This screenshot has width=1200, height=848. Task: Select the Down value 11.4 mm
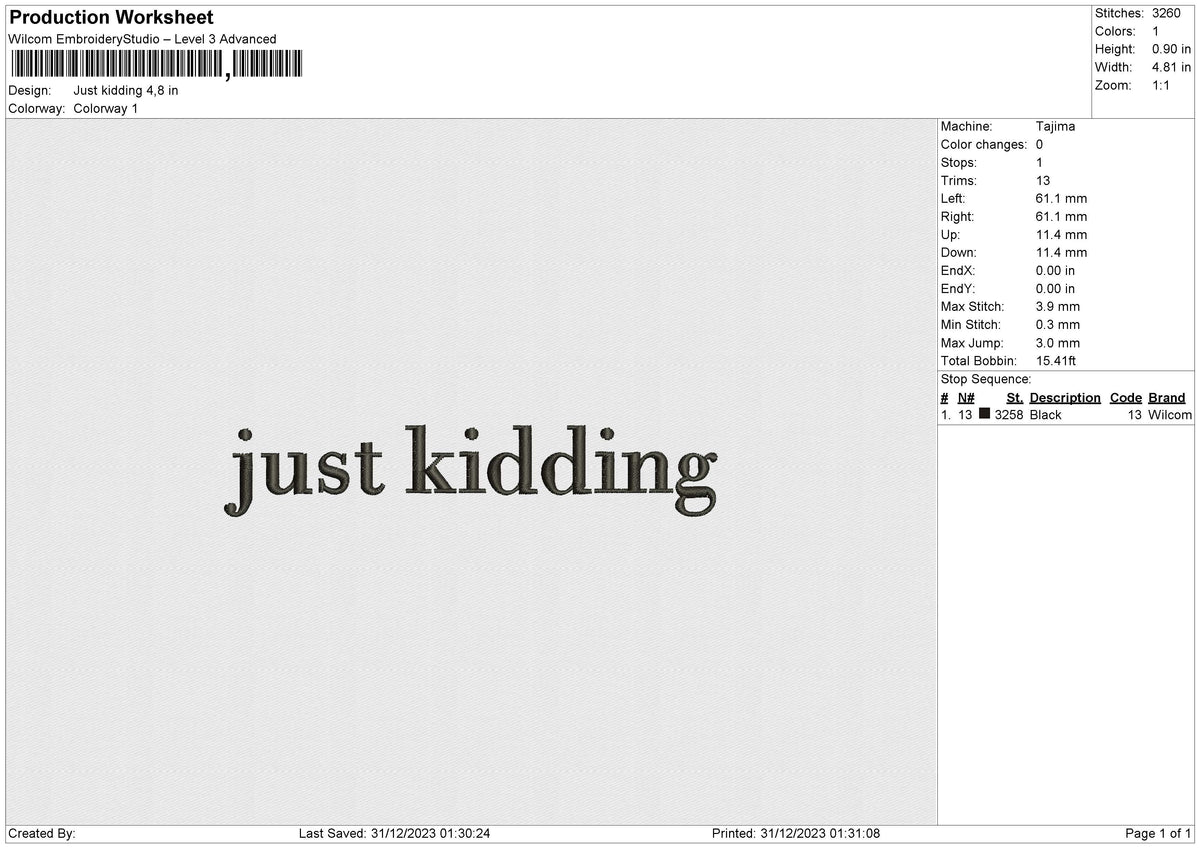pos(1061,252)
